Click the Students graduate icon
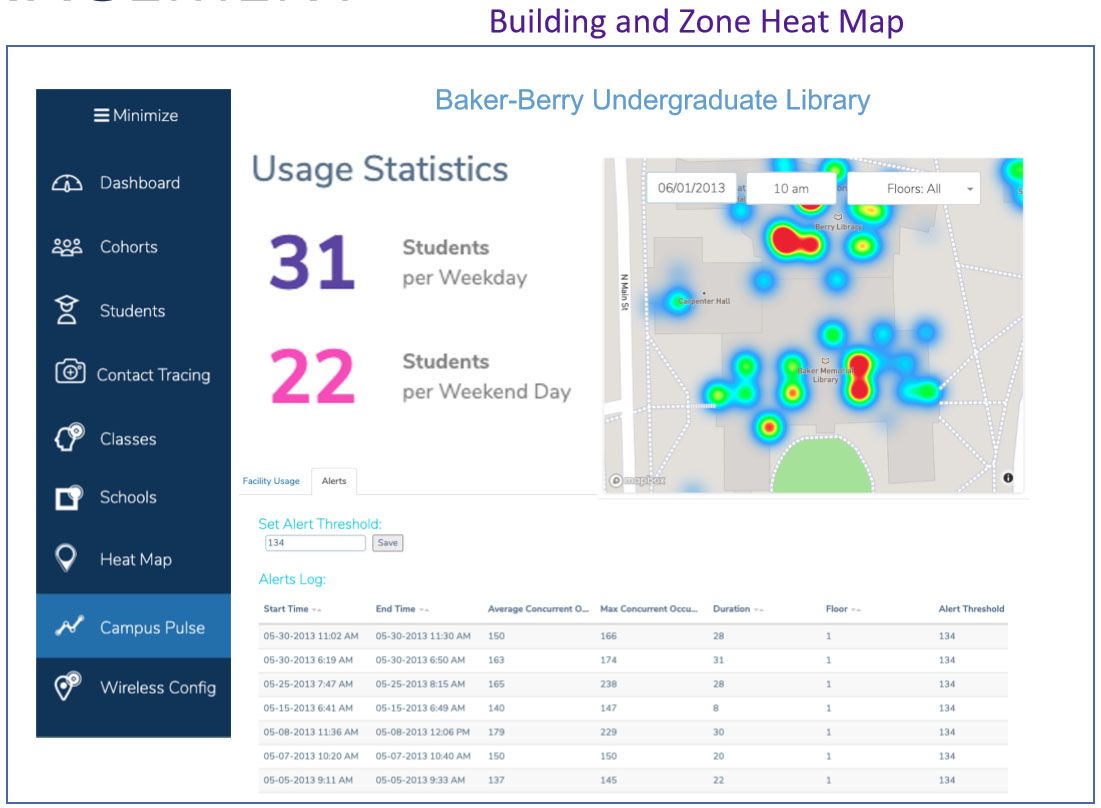This screenshot has width=1101, height=808. (x=67, y=311)
